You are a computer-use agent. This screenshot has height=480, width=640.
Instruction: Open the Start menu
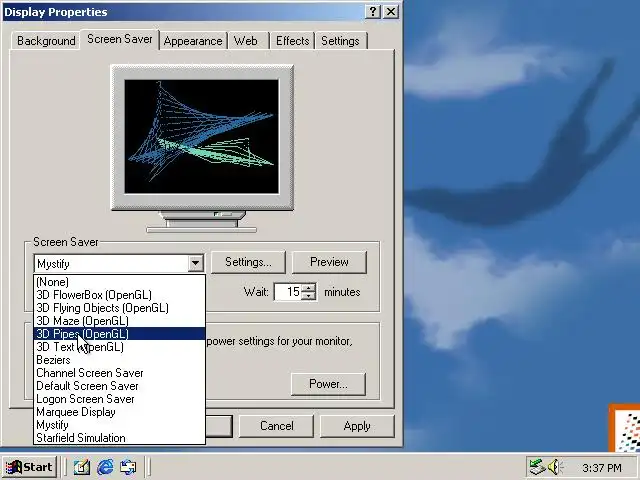[29, 467]
